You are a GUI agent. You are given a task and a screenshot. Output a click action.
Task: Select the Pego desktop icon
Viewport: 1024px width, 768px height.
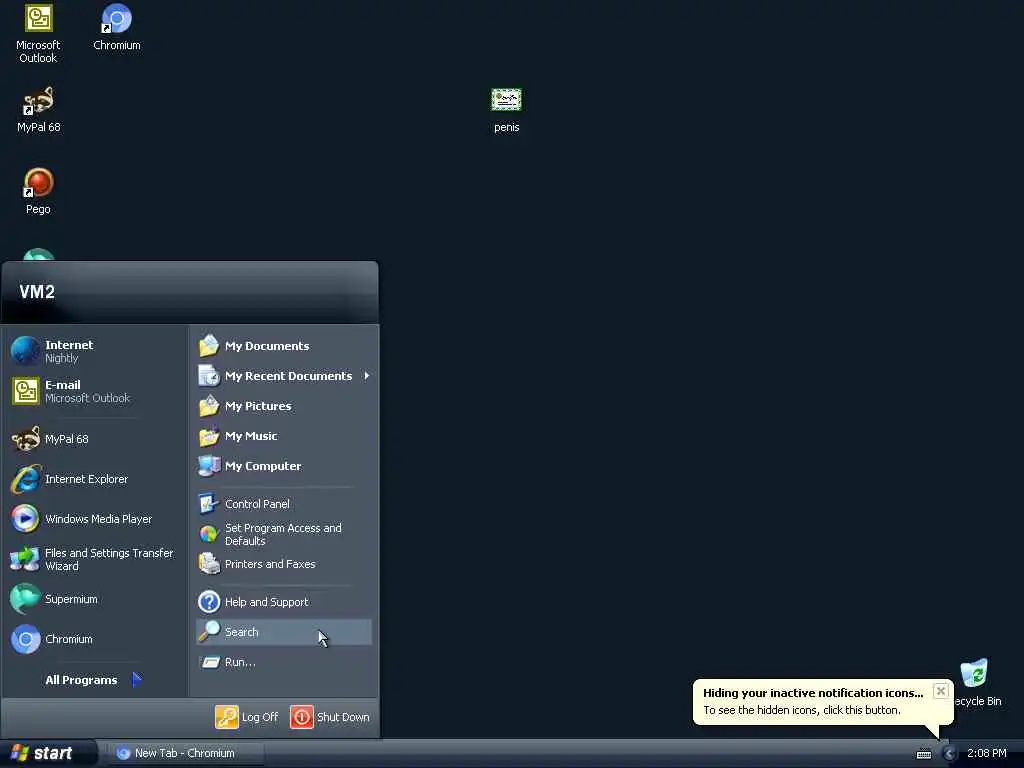[38, 191]
